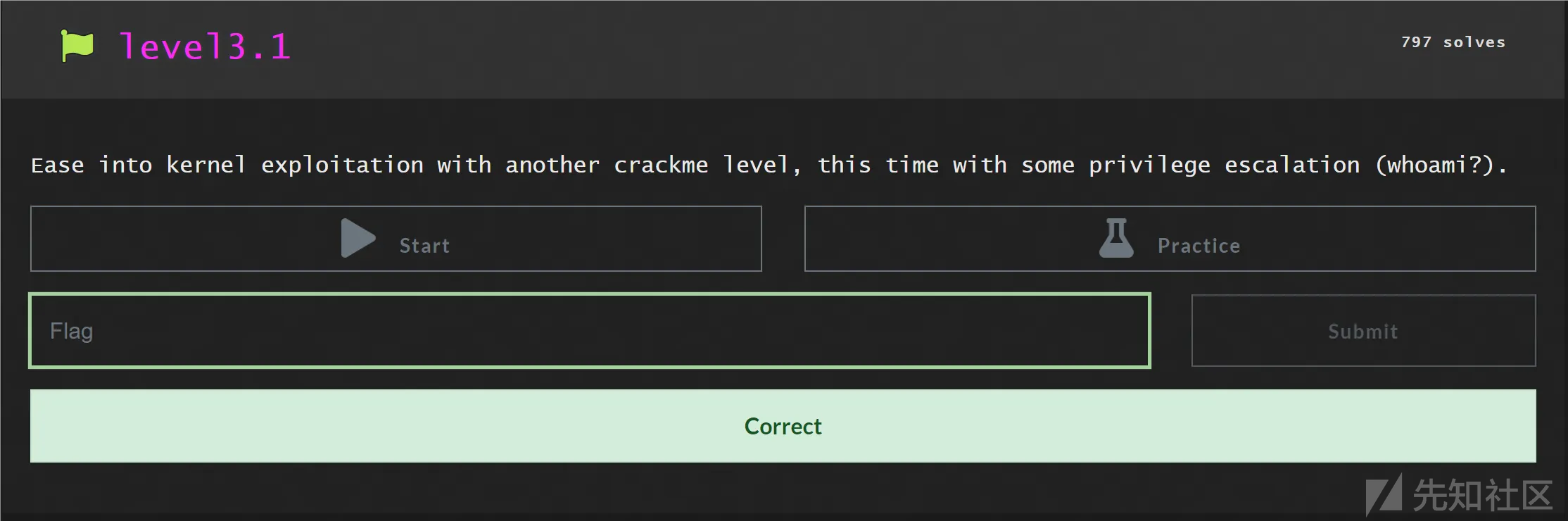Focus the Flag input field
Screen dimensions: 1568x521
[x=590, y=330]
